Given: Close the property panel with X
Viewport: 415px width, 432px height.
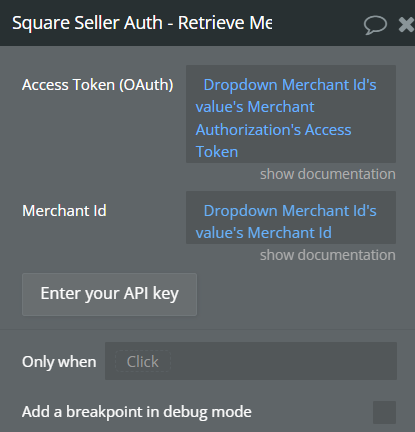Looking at the screenshot, I should [407, 25].
